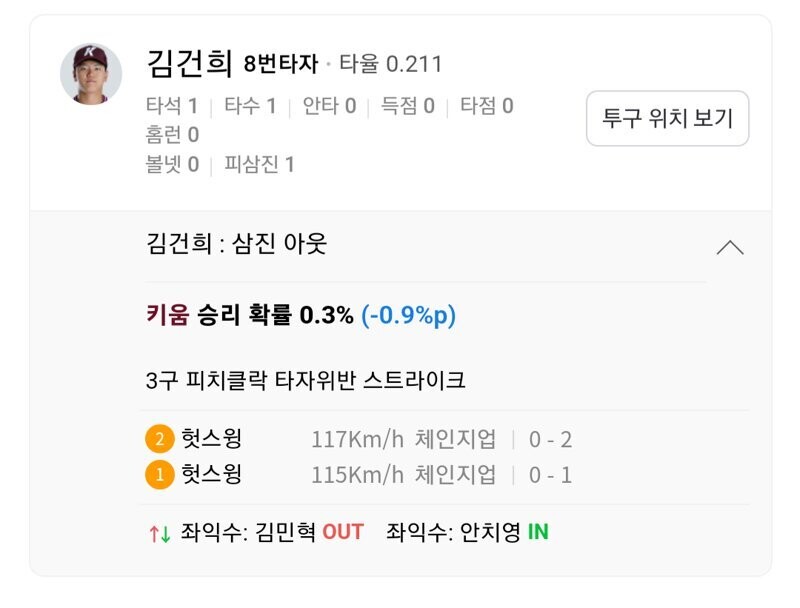Click the 타율 0.211 batting average
Screen dimensions: 800x608
click(x=391, y=66)
